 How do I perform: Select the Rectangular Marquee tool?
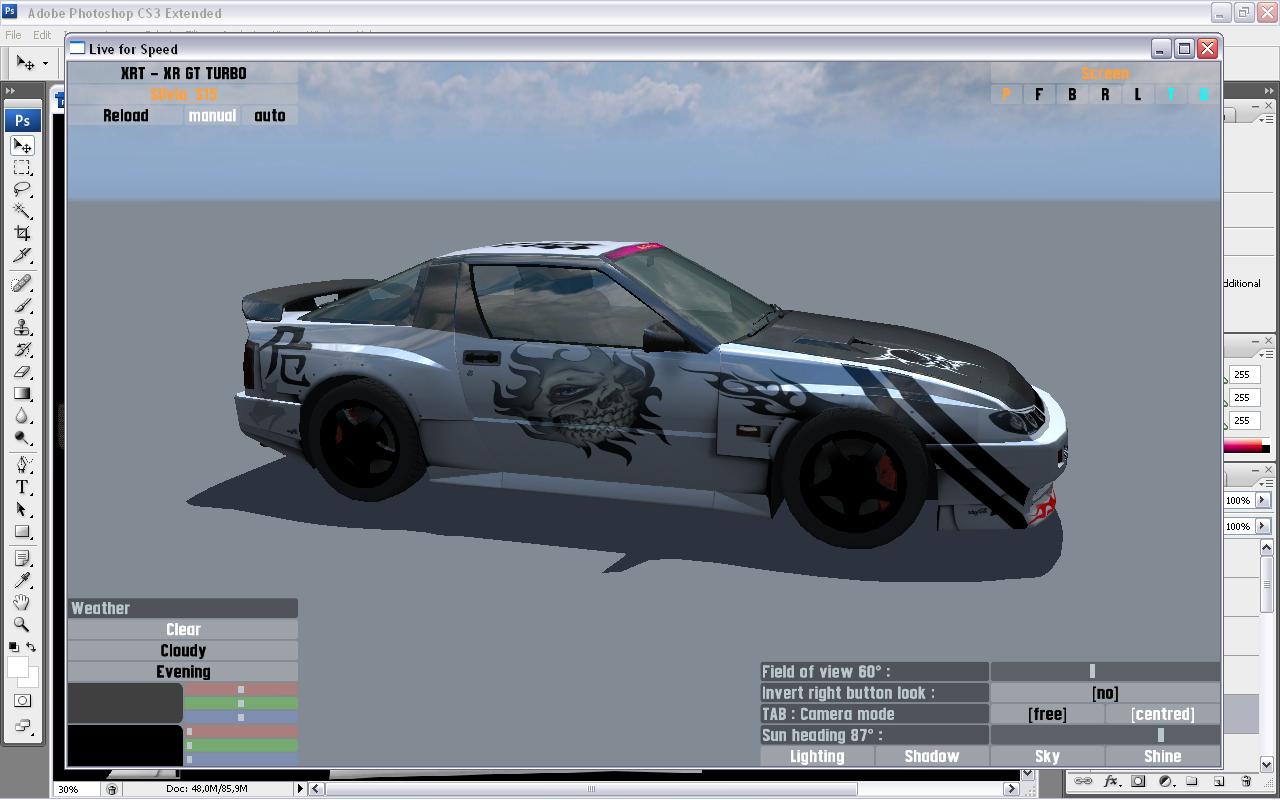point(22,168)
